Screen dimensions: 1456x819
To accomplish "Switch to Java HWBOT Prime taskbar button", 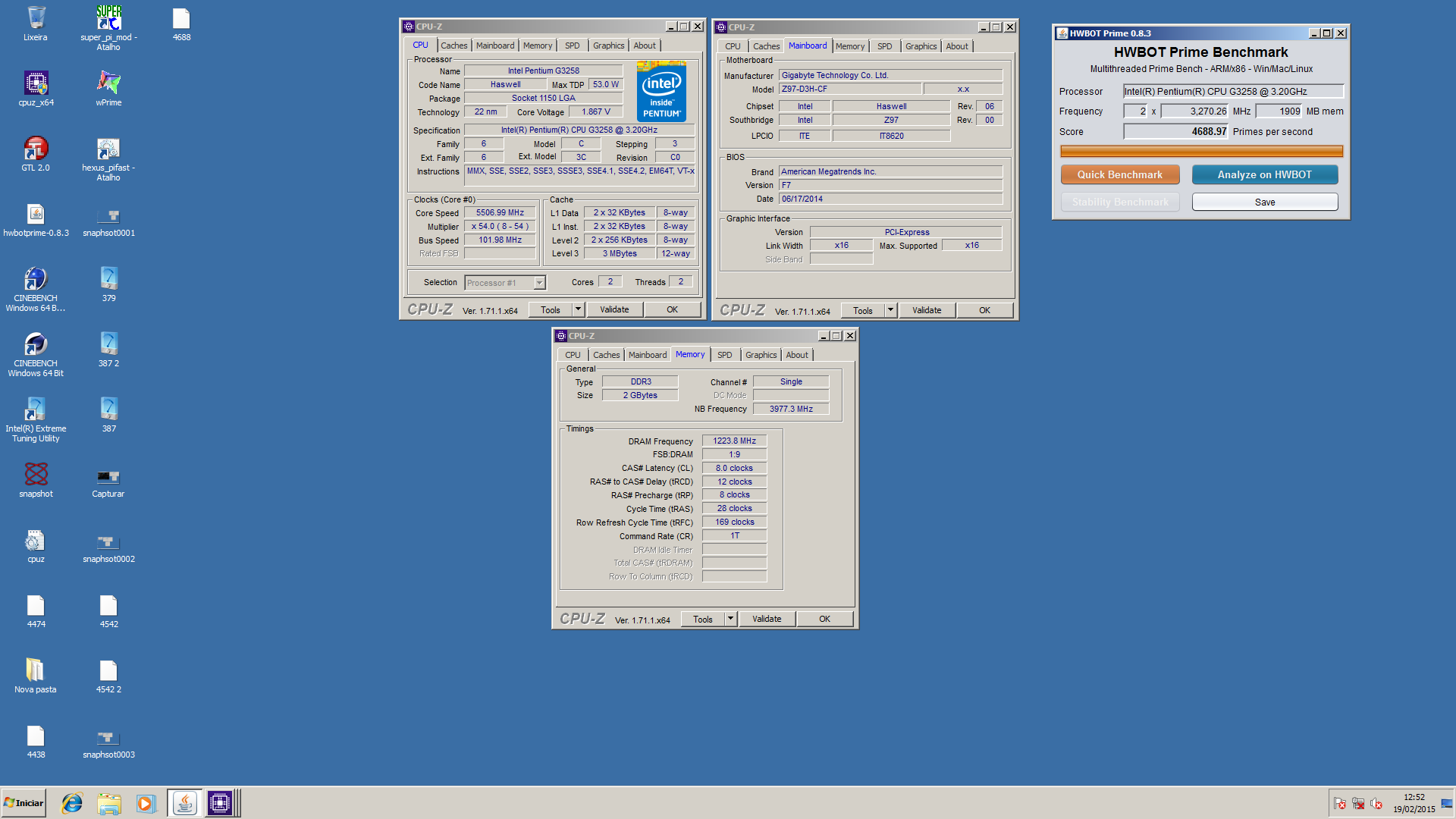I will point(184,803).
